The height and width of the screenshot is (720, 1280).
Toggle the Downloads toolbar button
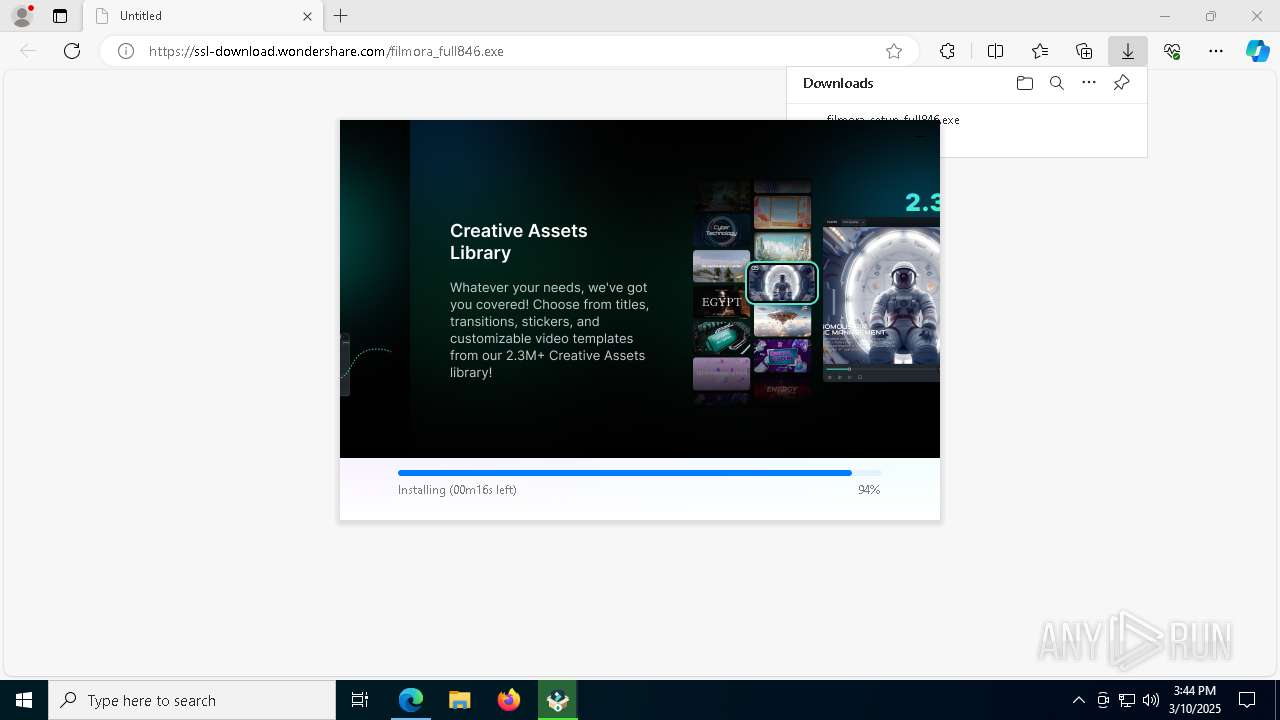1128,51
